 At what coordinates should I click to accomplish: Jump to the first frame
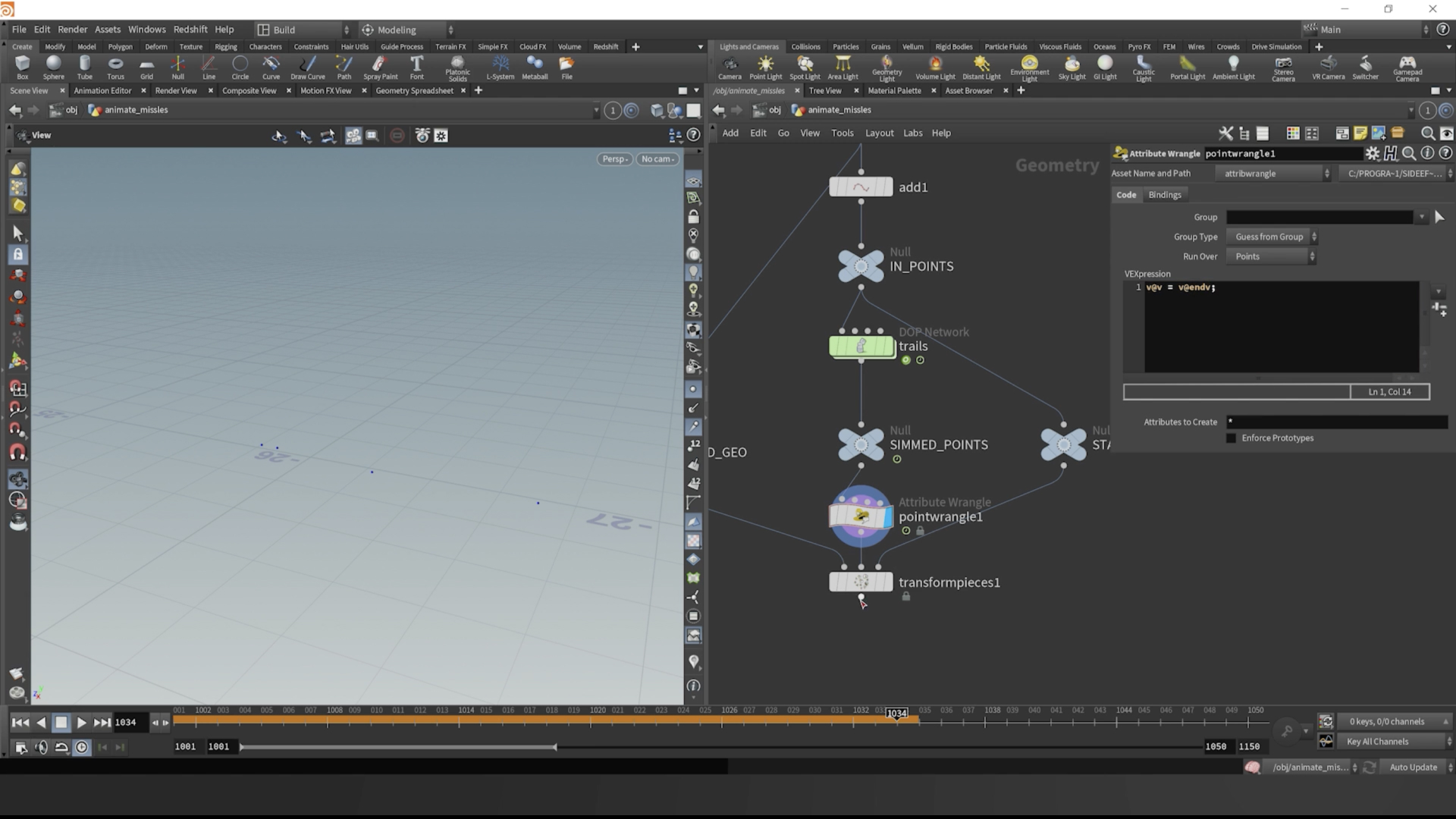click(20, 723)
